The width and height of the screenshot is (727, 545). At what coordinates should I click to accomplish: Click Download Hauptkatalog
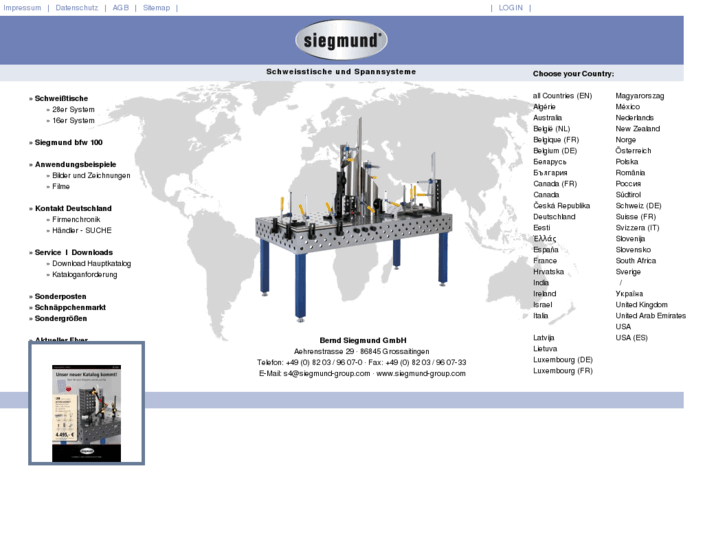coord(91,263)
